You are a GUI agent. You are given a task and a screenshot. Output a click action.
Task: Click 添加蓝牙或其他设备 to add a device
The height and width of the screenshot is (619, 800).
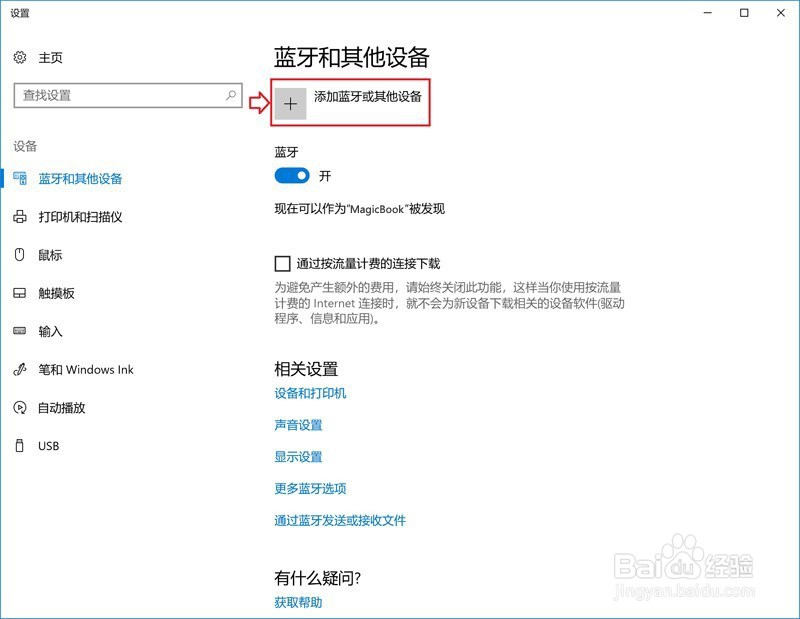[x=351, y=100]
